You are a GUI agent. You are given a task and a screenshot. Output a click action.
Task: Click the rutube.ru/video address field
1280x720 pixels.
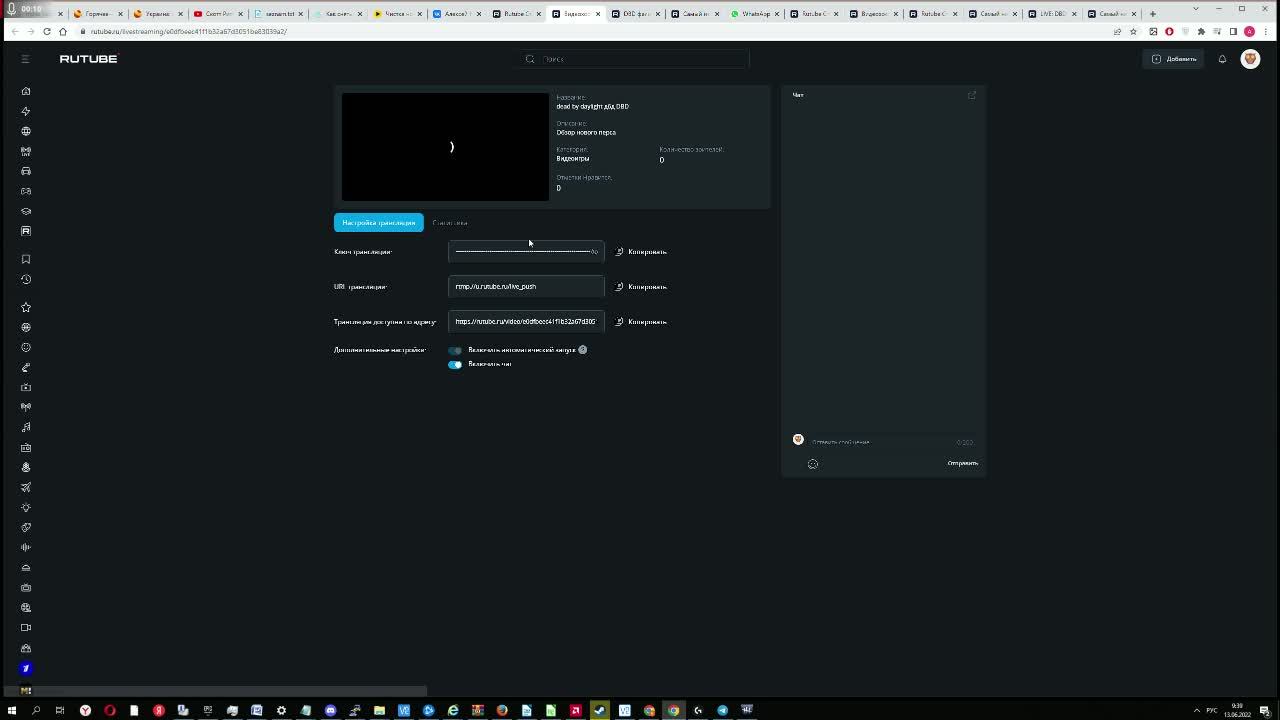(526, 321)
